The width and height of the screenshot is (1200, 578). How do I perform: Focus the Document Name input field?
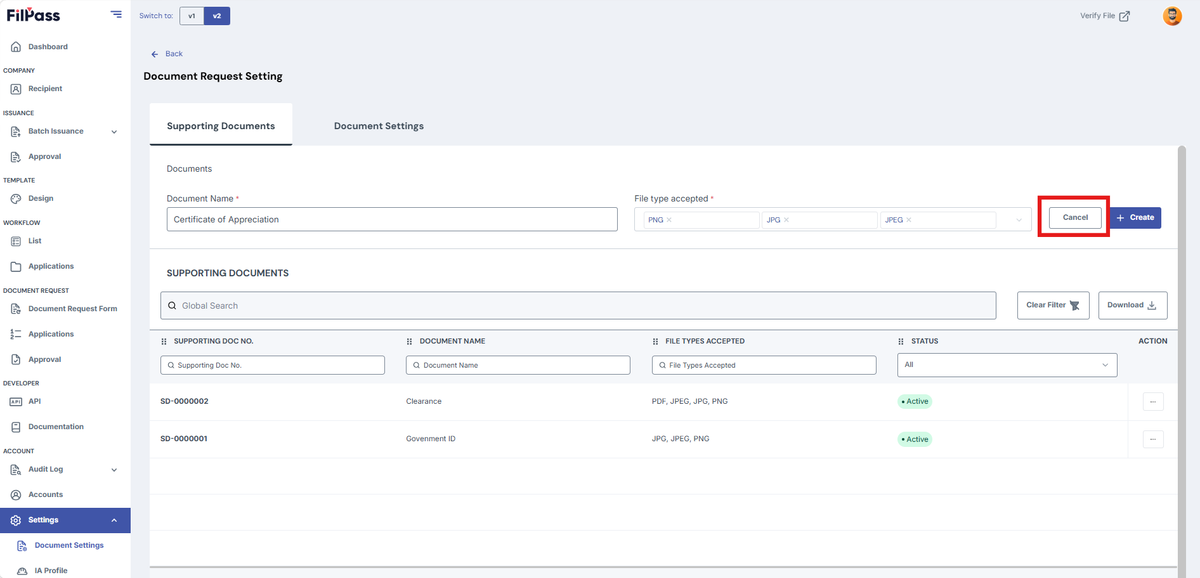(392, 219)
